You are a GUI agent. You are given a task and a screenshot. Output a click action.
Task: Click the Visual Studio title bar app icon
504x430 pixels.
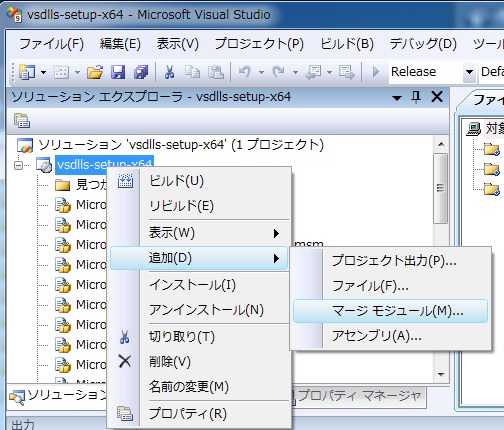pos(15,15)
